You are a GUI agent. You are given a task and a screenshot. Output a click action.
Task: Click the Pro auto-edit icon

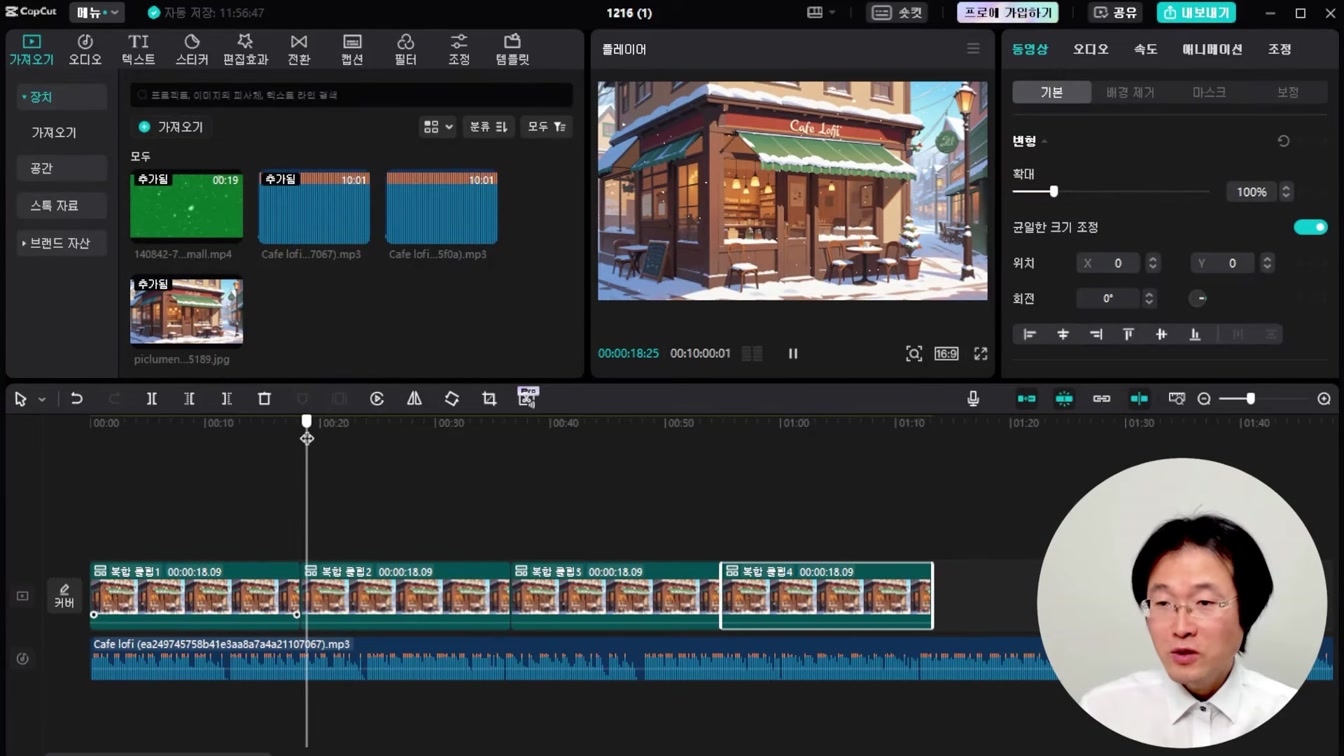click(527, 398)
